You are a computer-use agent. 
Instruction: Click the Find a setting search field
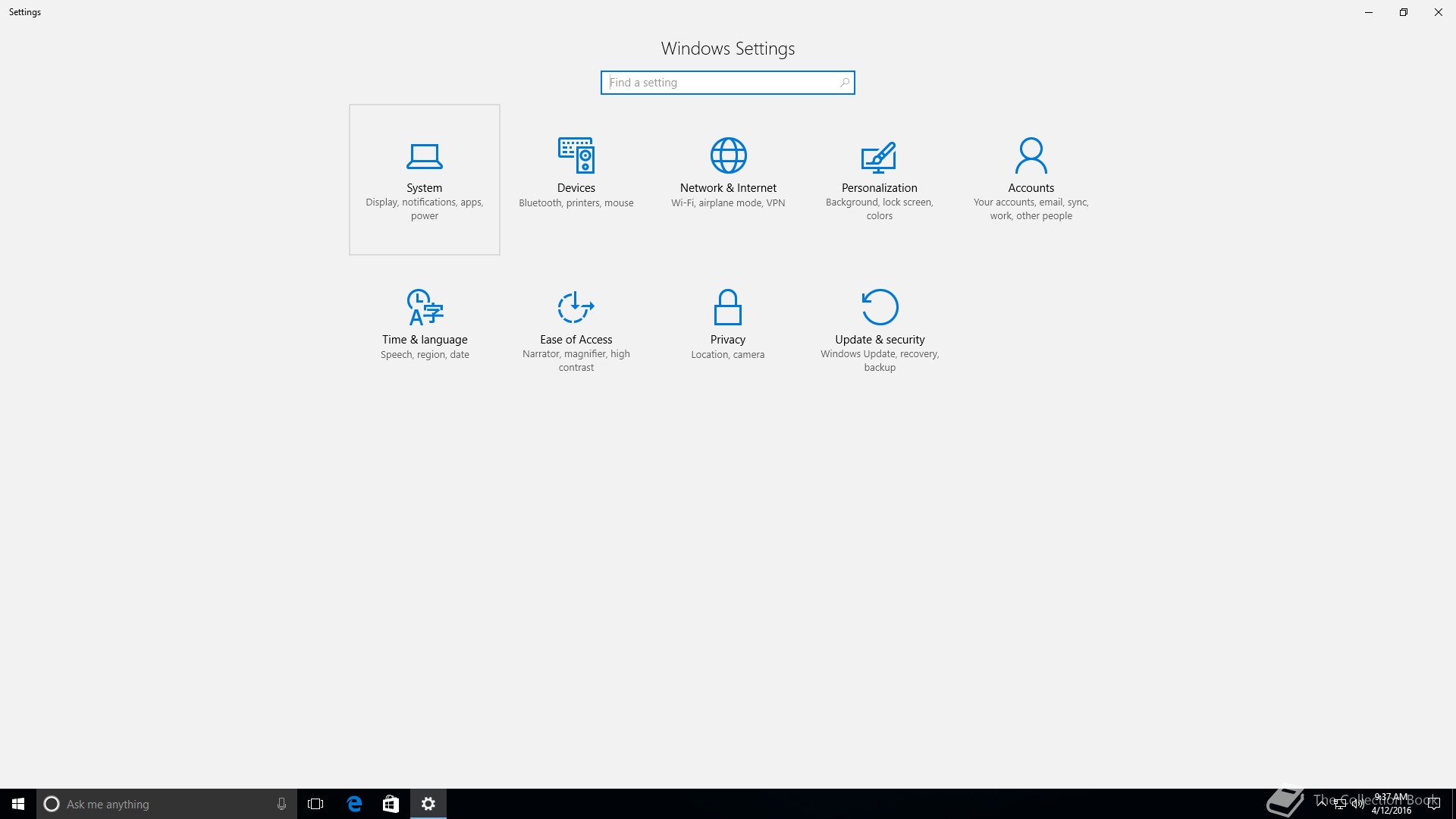pyautogui.click(x=728, y=83)
